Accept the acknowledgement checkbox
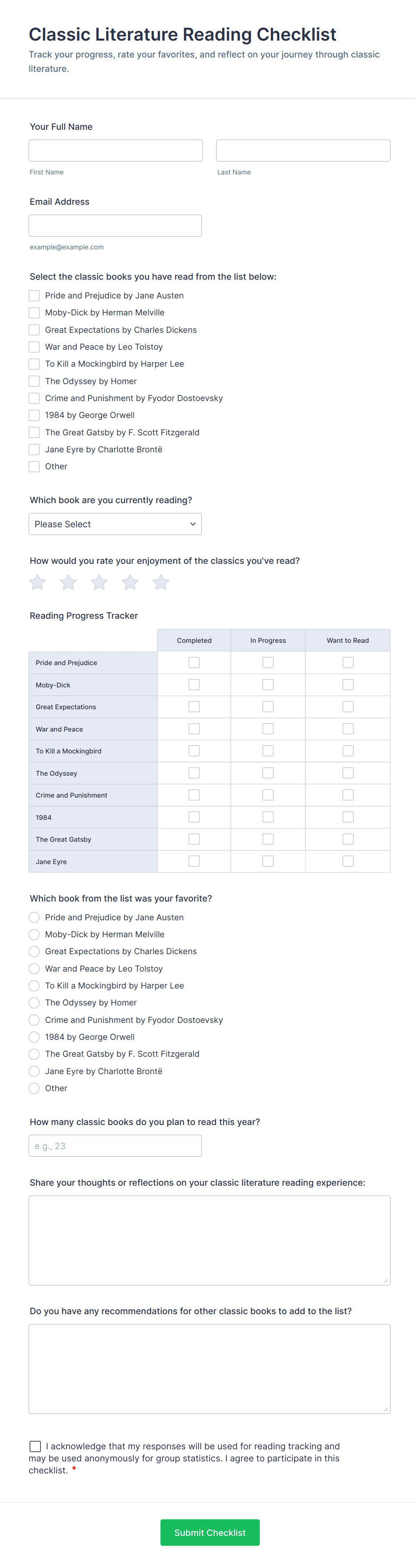This screenshot has width=415, height=1568. click(x=35, y=1446)
